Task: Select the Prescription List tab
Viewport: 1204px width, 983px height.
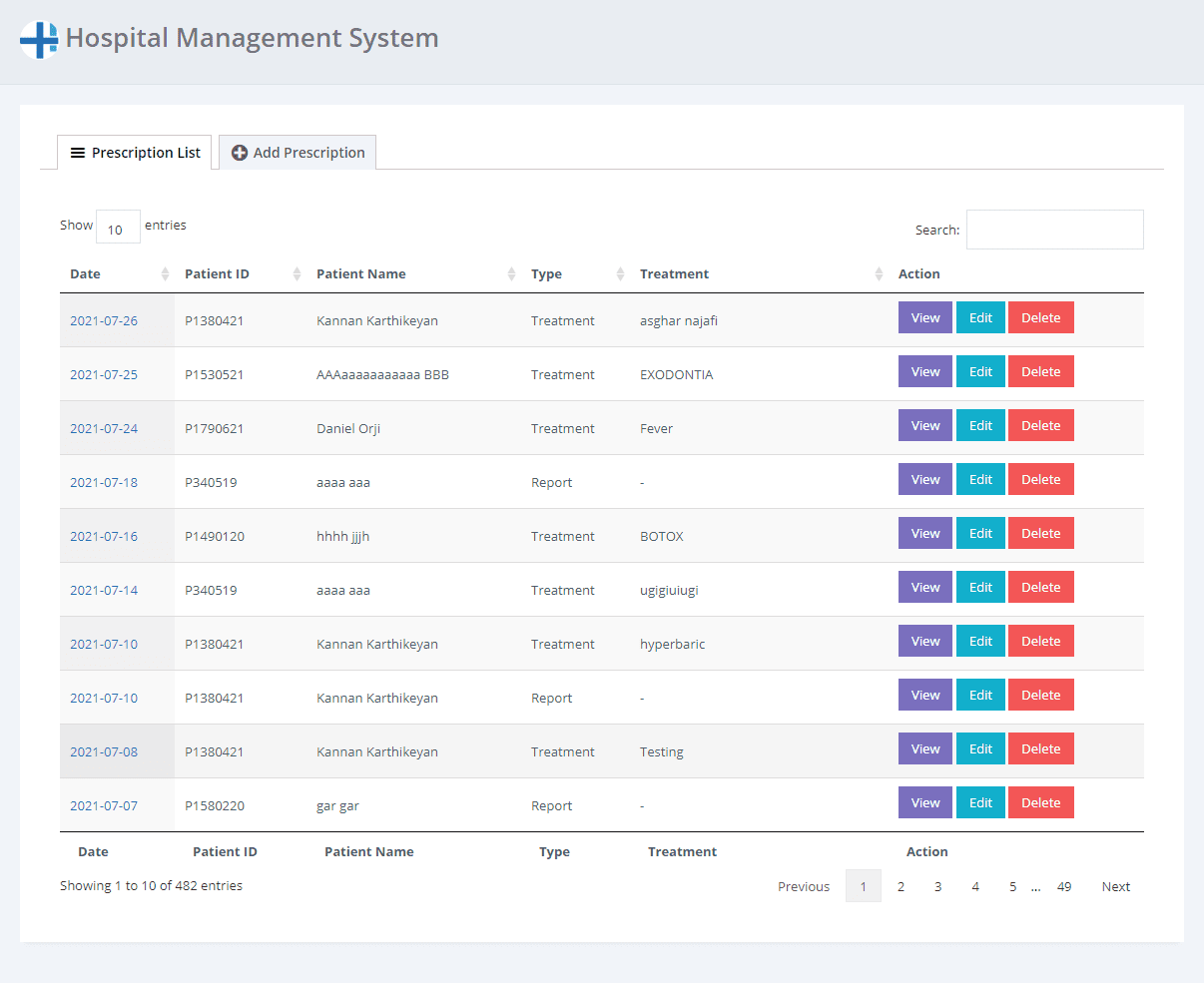Action: [x=134, y=152]
